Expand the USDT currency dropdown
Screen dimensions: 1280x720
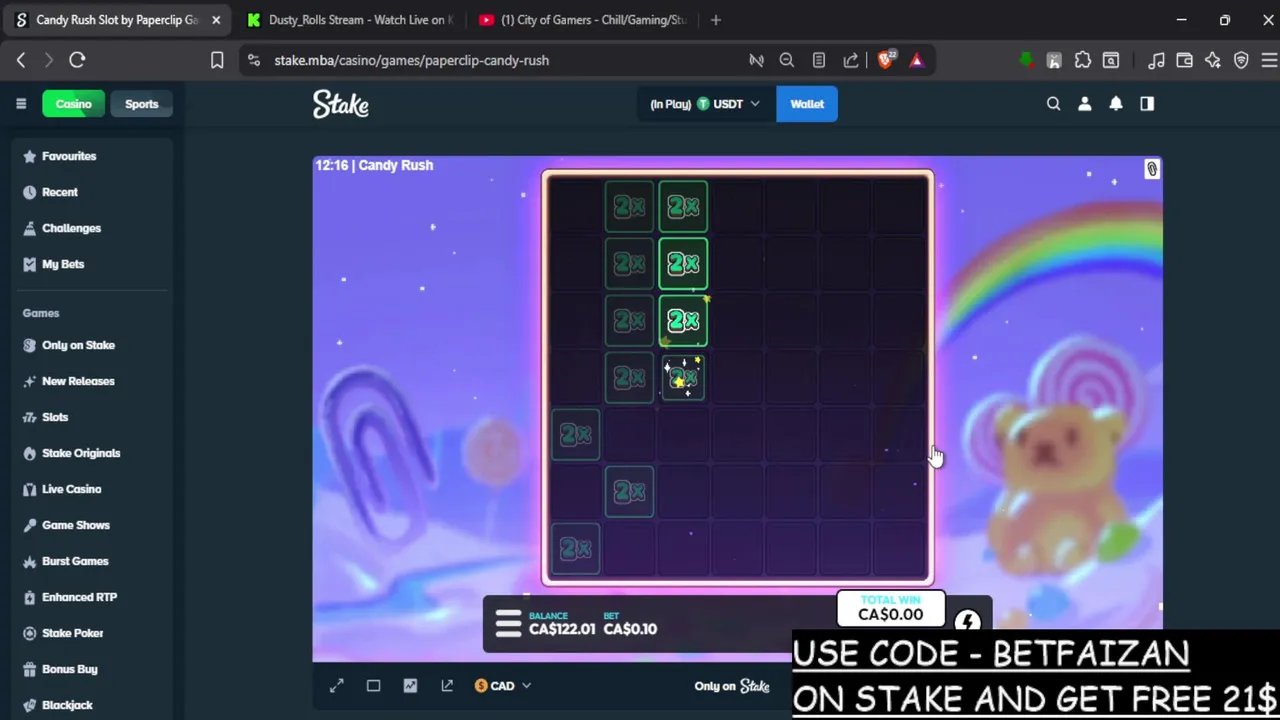click(705, 104)
